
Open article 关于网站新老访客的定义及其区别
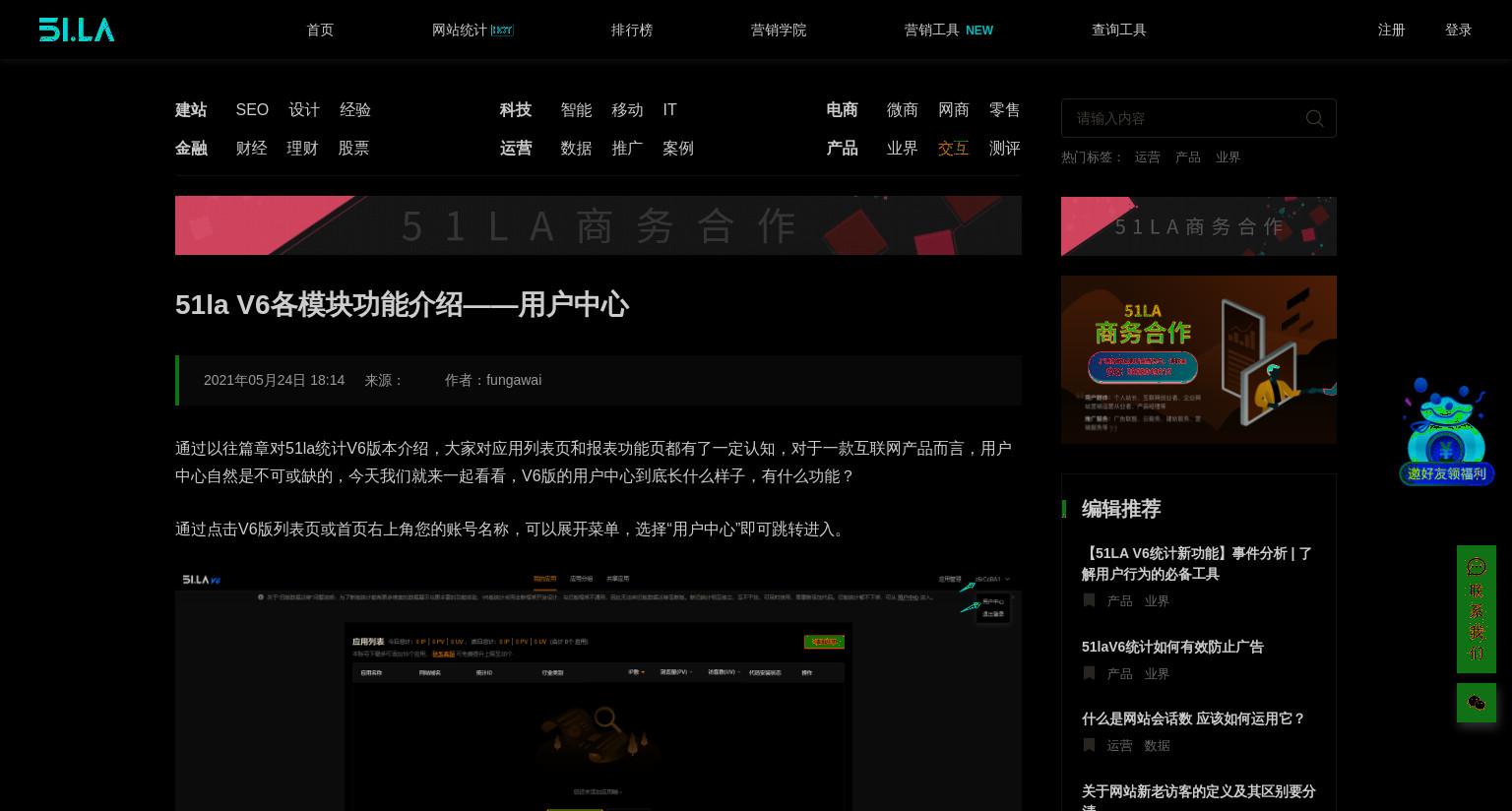click(1199, 797)
